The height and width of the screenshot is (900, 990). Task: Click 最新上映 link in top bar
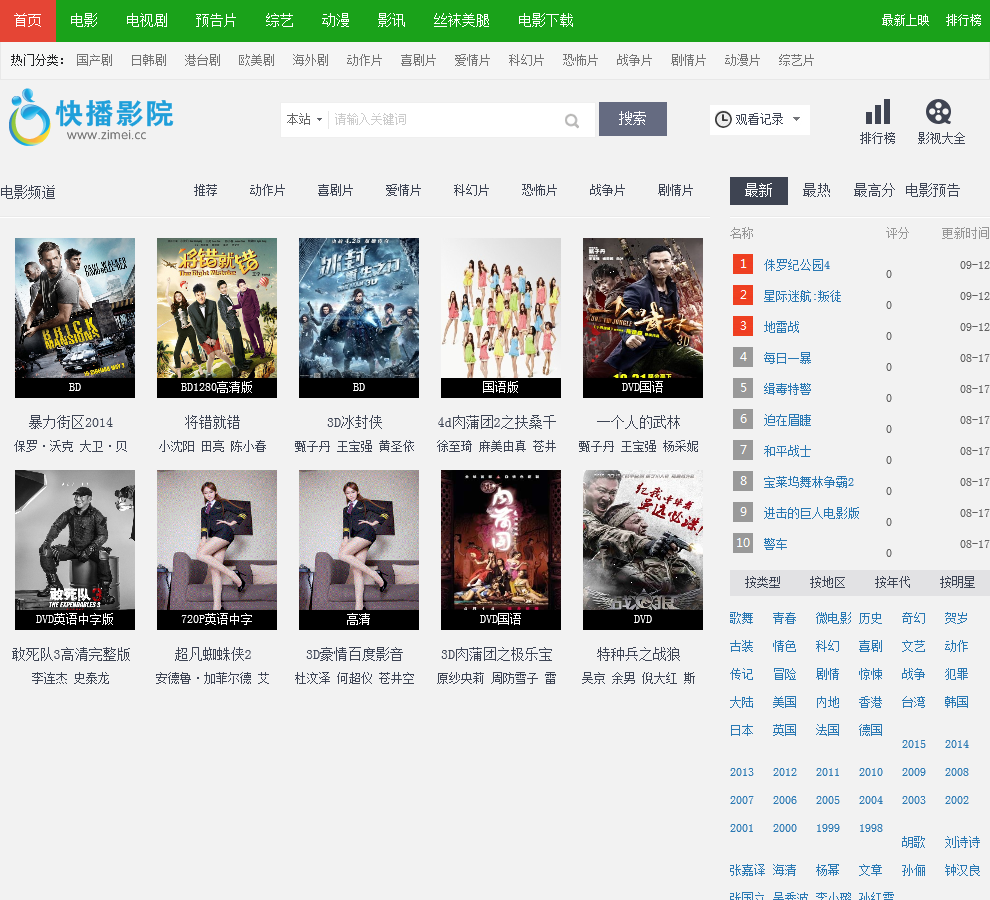[x=905, y=21]
